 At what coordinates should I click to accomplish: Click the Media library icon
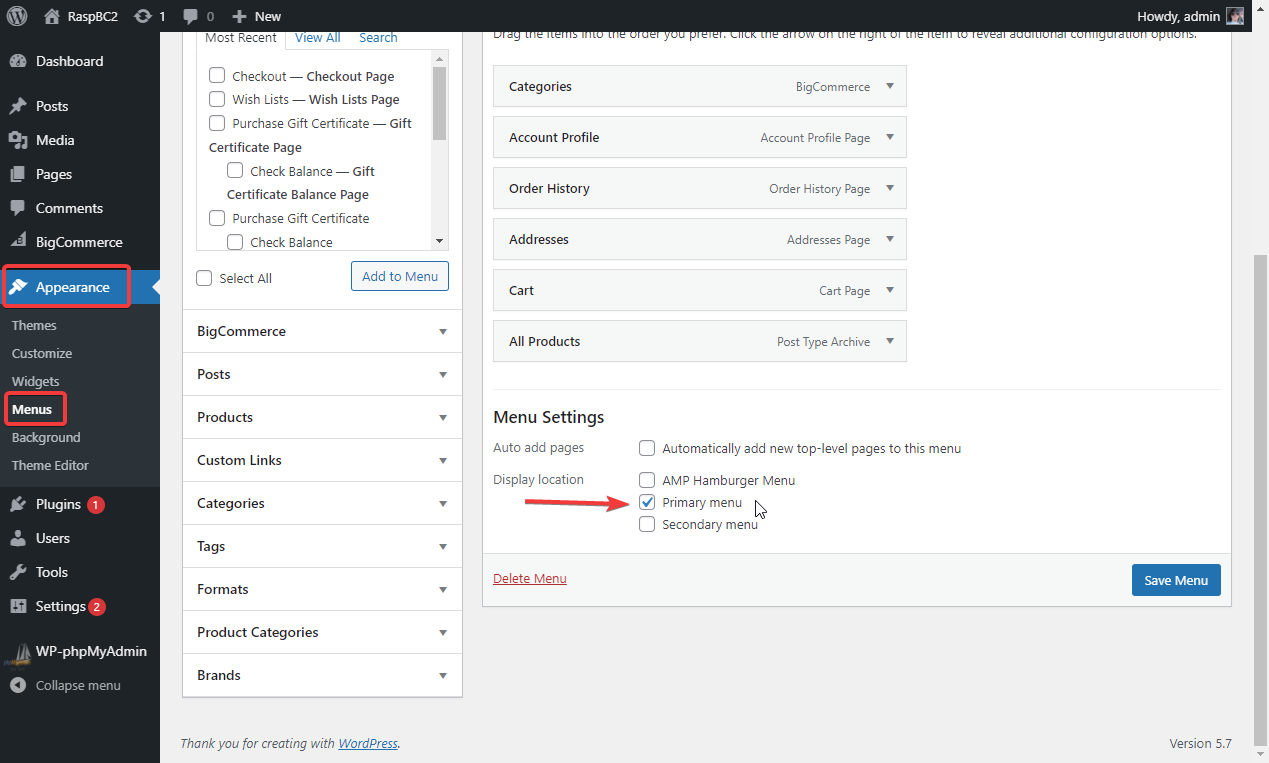18,140
